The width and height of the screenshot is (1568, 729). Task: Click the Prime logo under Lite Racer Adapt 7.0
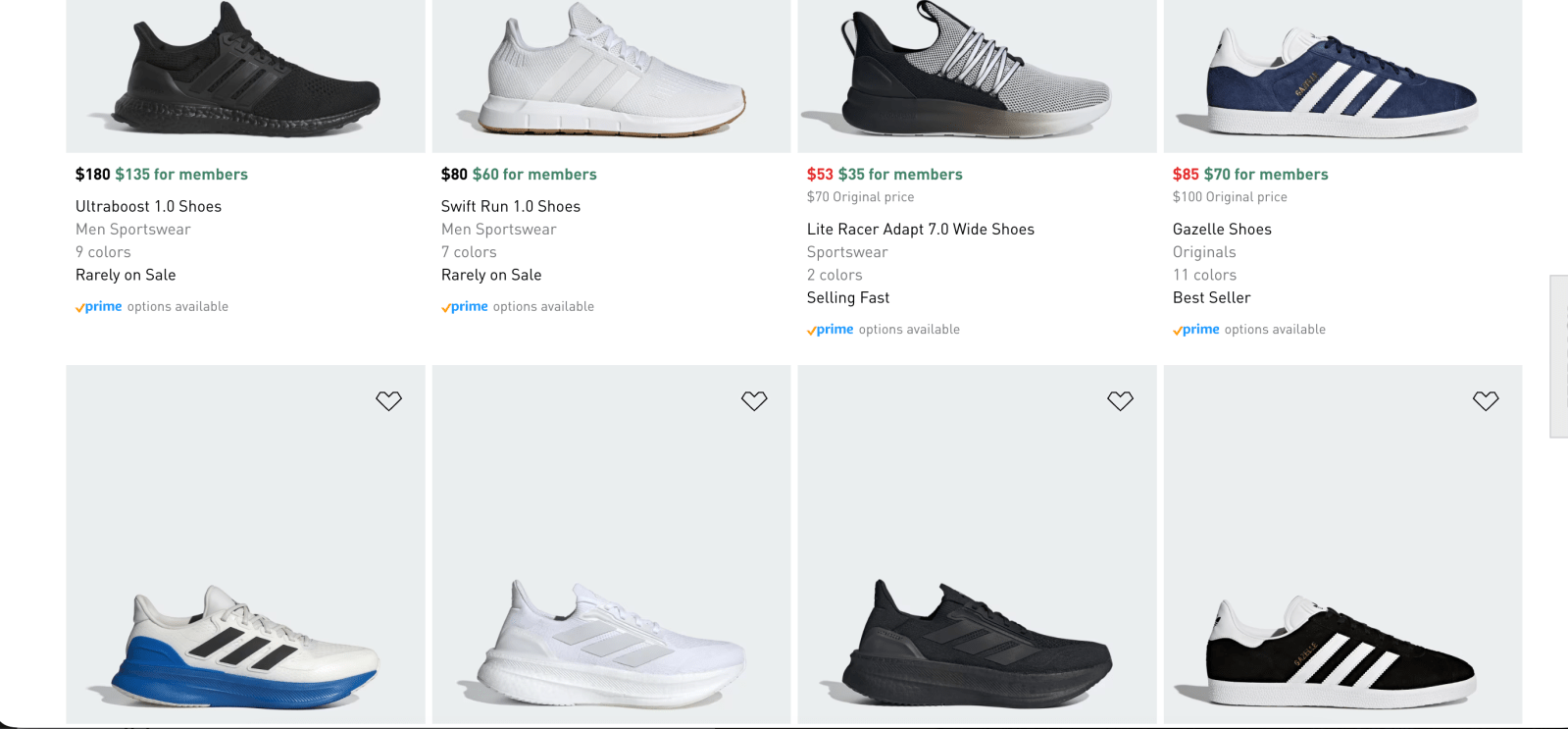(831, 330)
